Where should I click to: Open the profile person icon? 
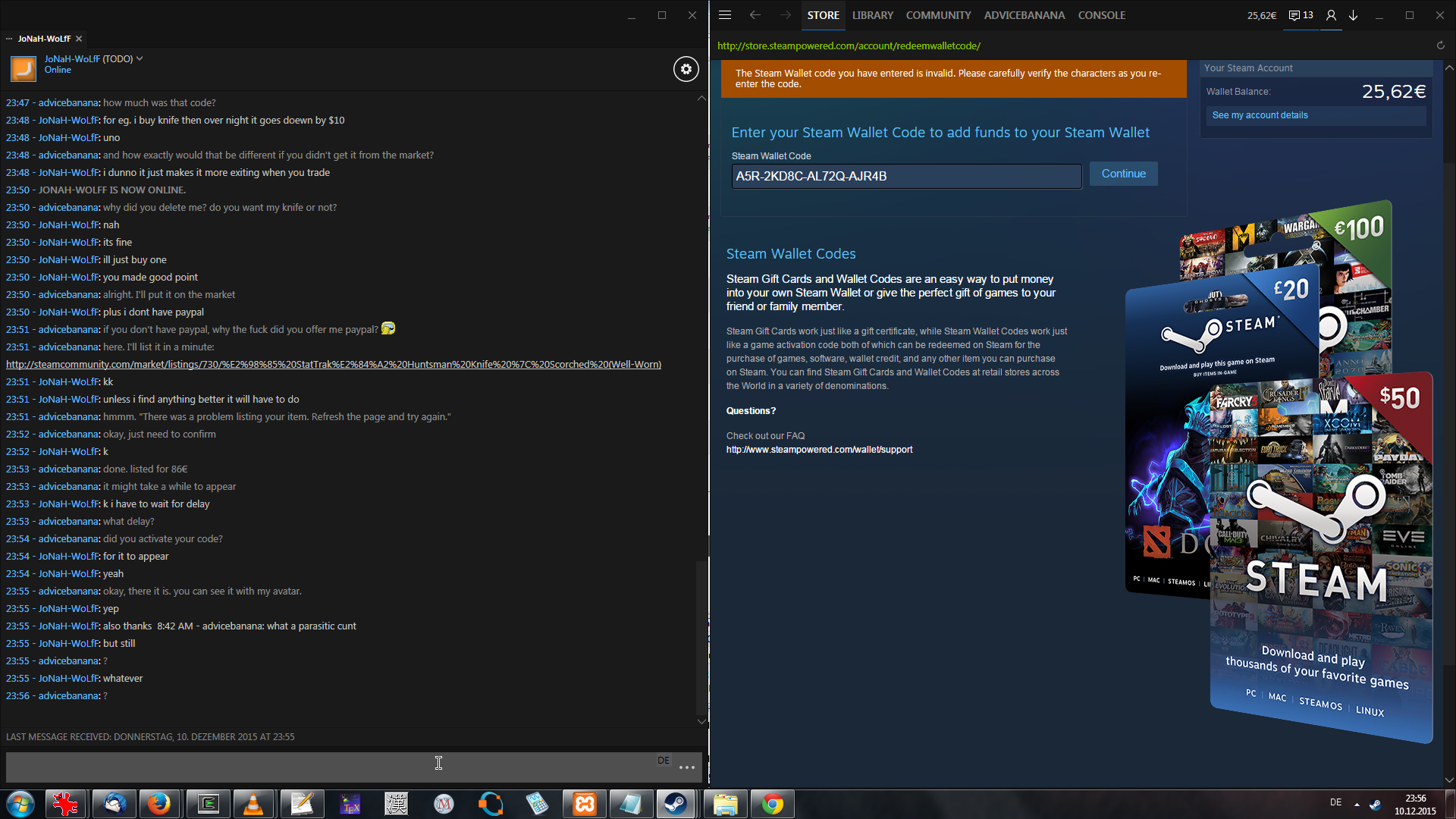pos(1330,15)
